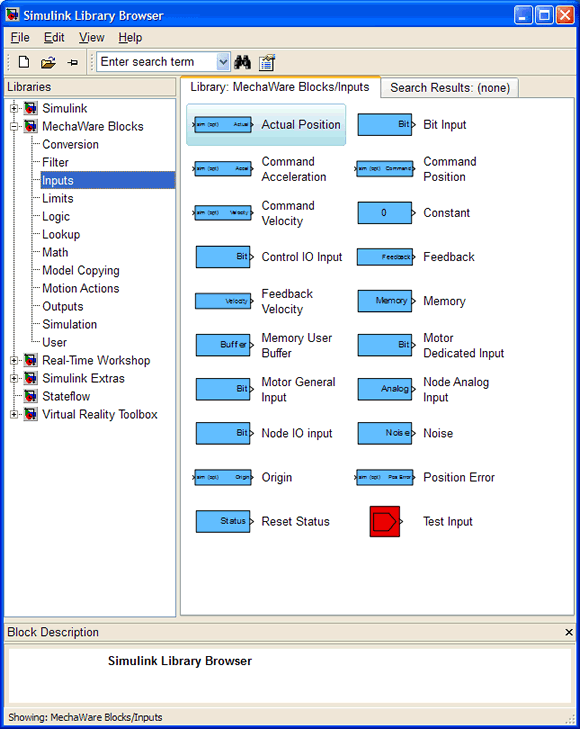Select the Command Position block icon
This screenshot has width=580, height=729.
coord(385,169)
